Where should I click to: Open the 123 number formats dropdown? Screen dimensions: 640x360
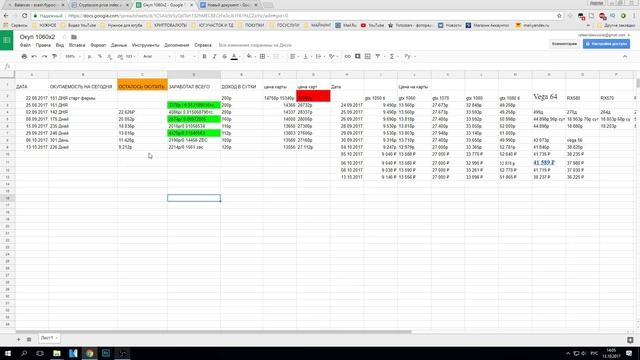pyautogui.click(x=130, y=56)
